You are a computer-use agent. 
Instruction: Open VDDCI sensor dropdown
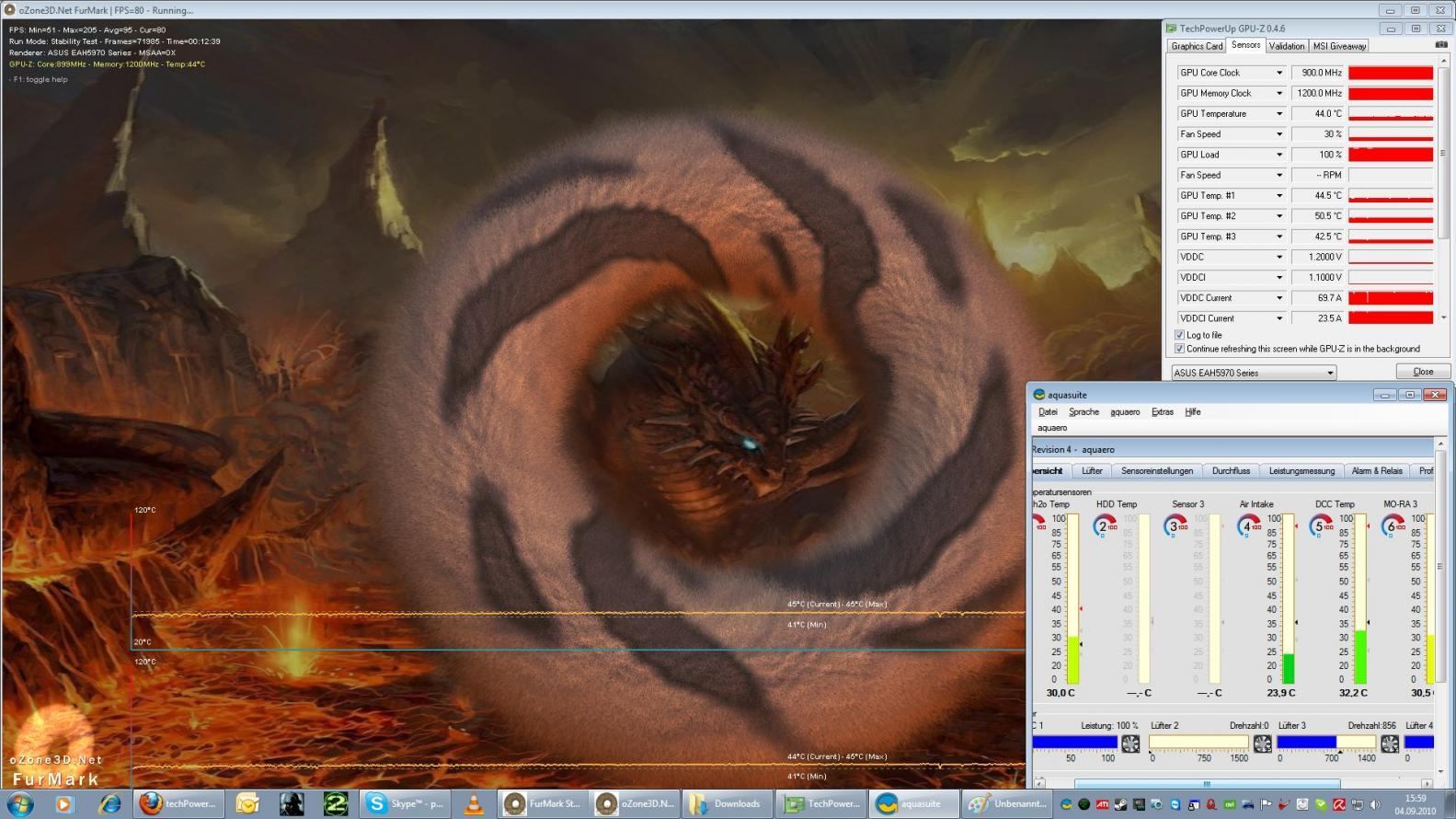[x=1278, y=277]
